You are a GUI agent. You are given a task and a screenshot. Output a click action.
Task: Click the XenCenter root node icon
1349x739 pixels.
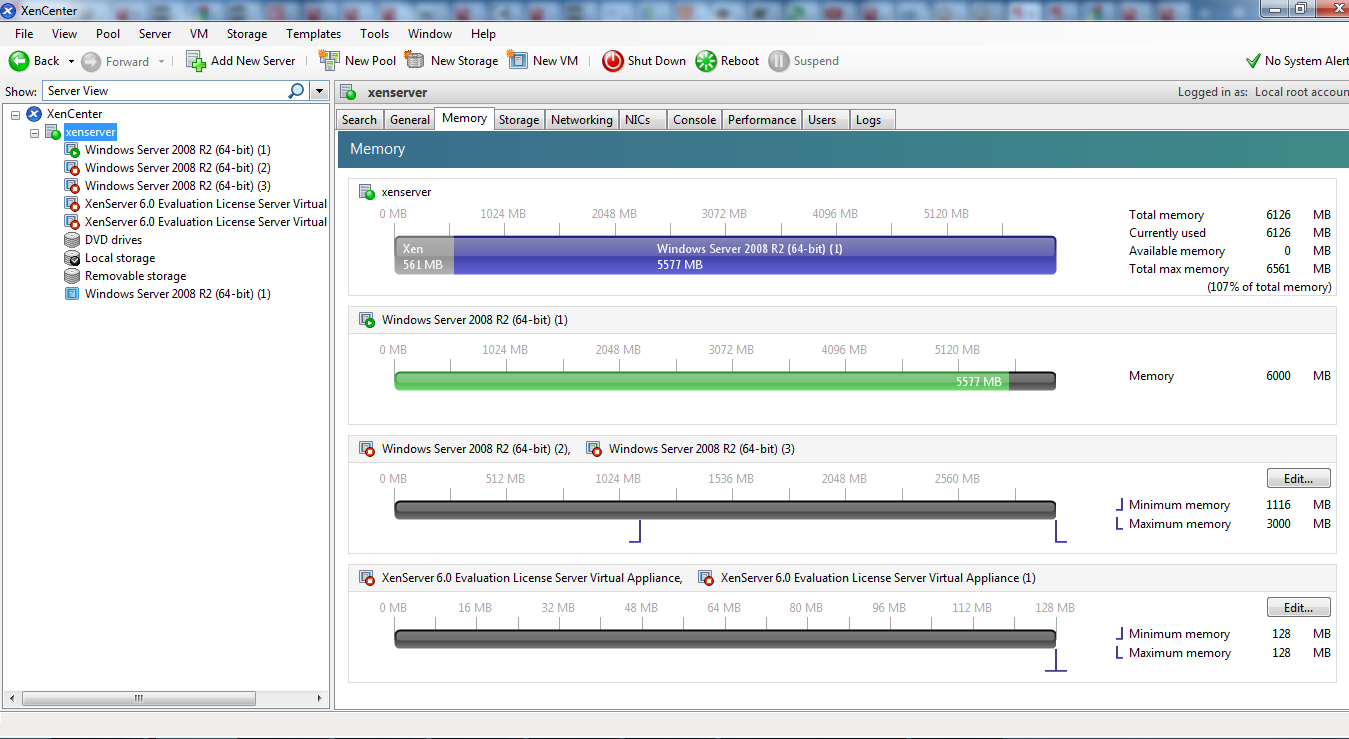pos(34,114)
